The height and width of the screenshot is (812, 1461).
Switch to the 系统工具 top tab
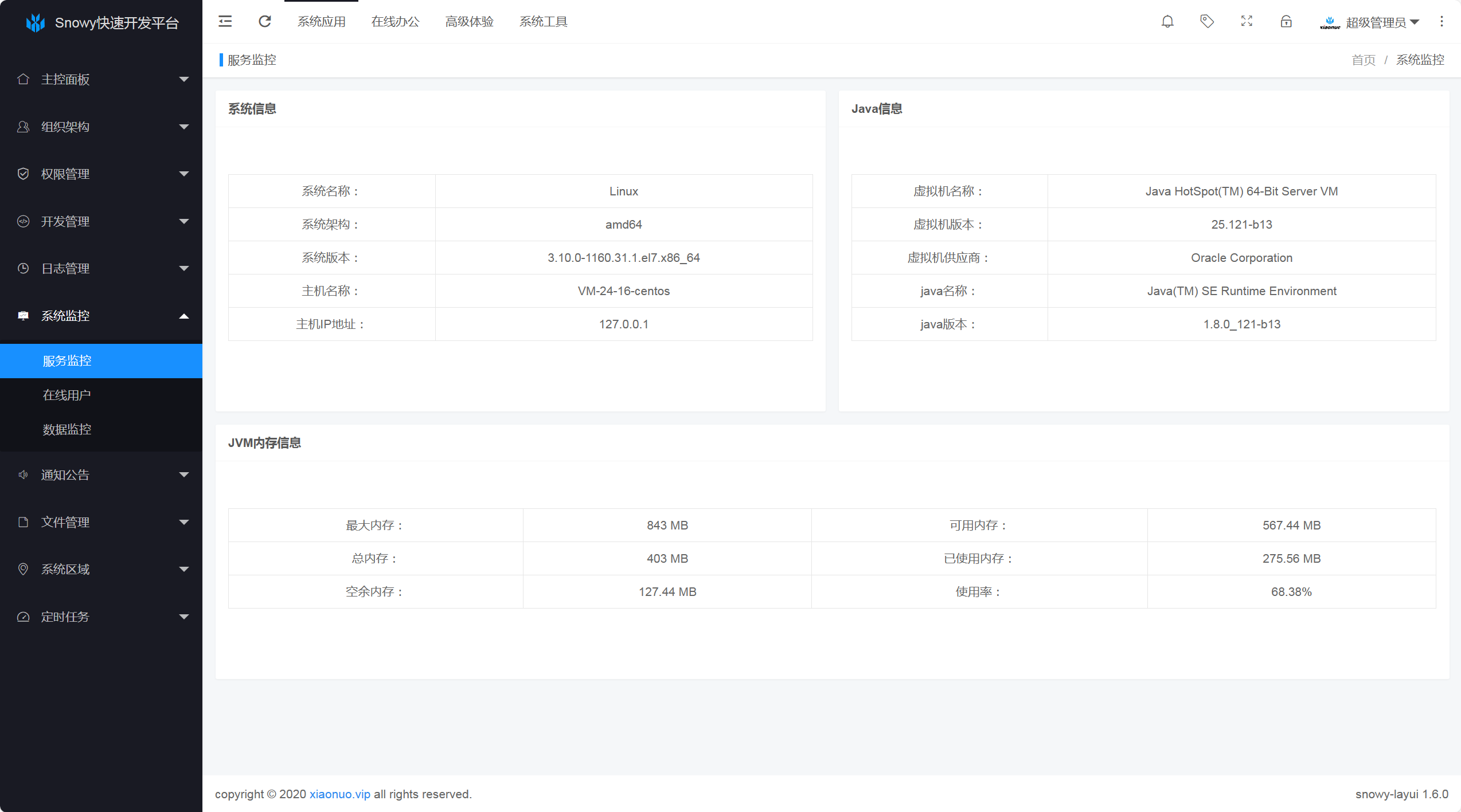click(543, 22)
